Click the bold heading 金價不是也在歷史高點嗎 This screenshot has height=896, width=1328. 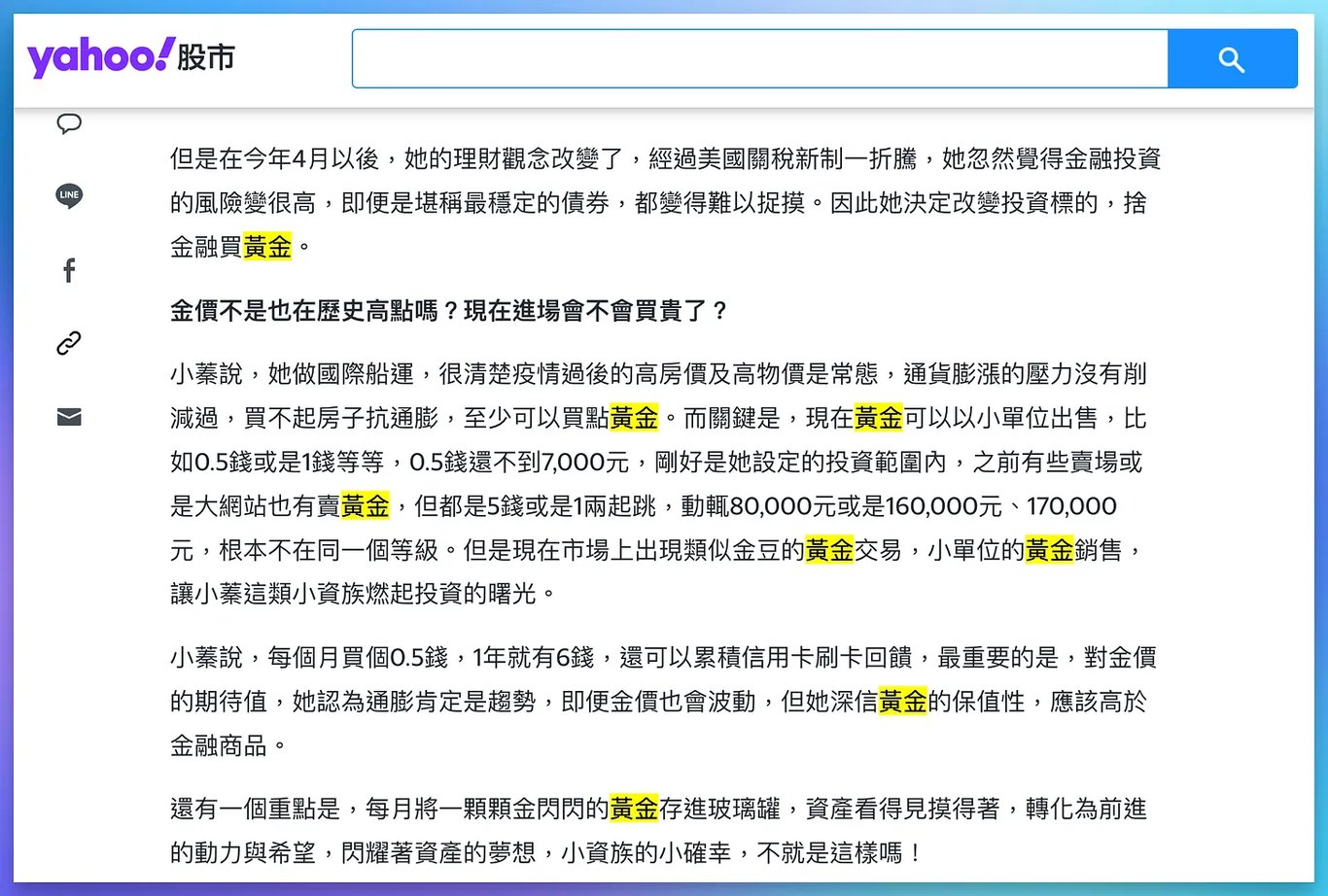tap(449, 311)
